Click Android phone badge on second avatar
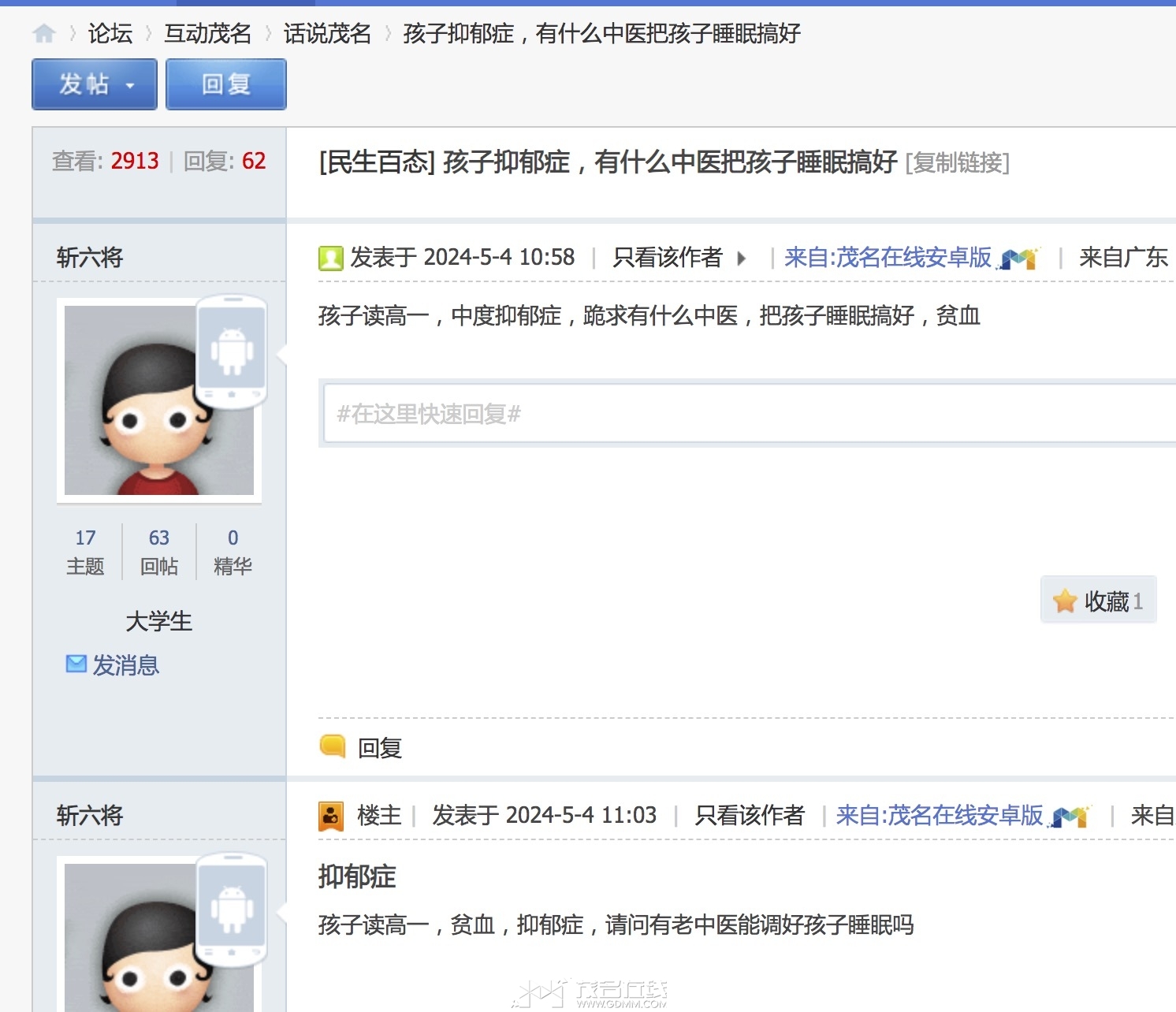The height and width of the screenshot is (1012, 1176). (232, 910)
